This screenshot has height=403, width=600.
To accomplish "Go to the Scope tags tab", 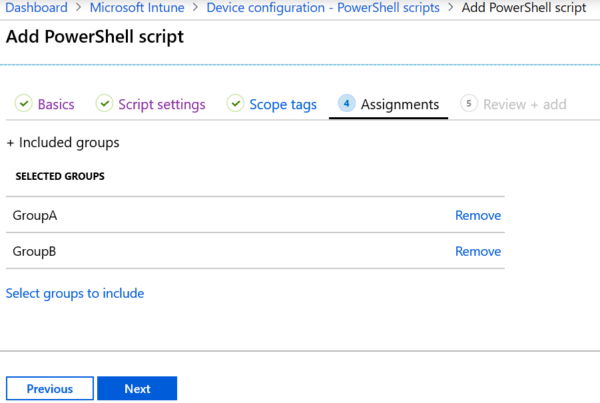I will point(283,104).
